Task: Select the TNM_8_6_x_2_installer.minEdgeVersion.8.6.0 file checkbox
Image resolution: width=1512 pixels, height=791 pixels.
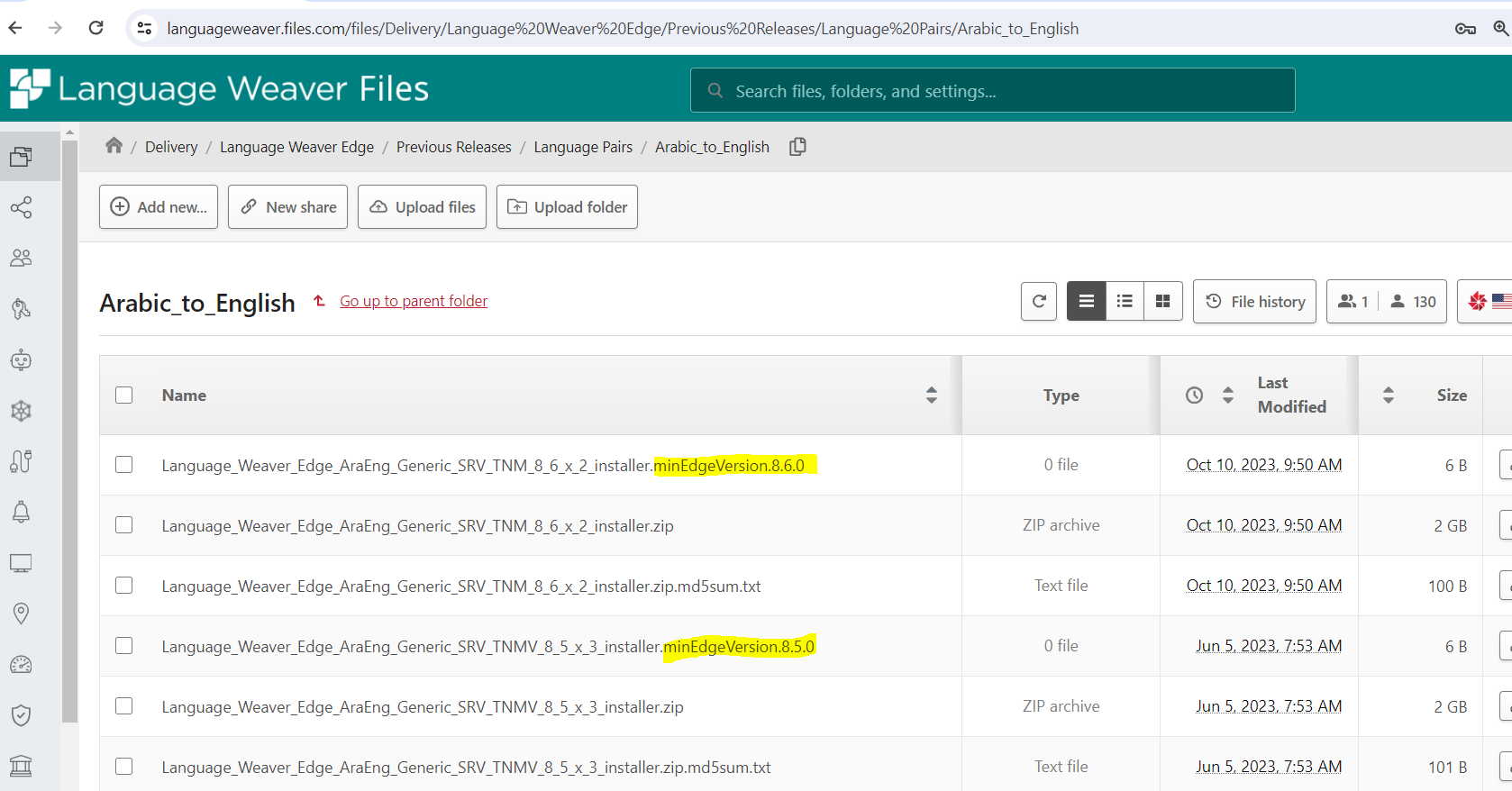Action: (x=124, y=464)
